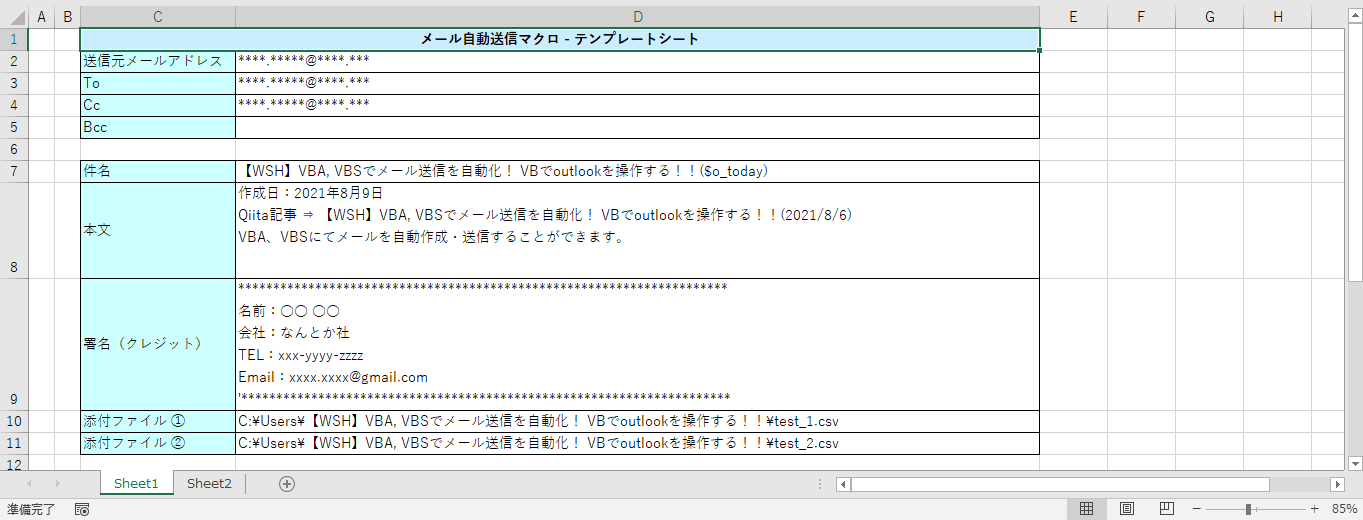This screenshot has height=520, width=1363.
Task: Click the Select All corner triangle
Action: [14, 17]
